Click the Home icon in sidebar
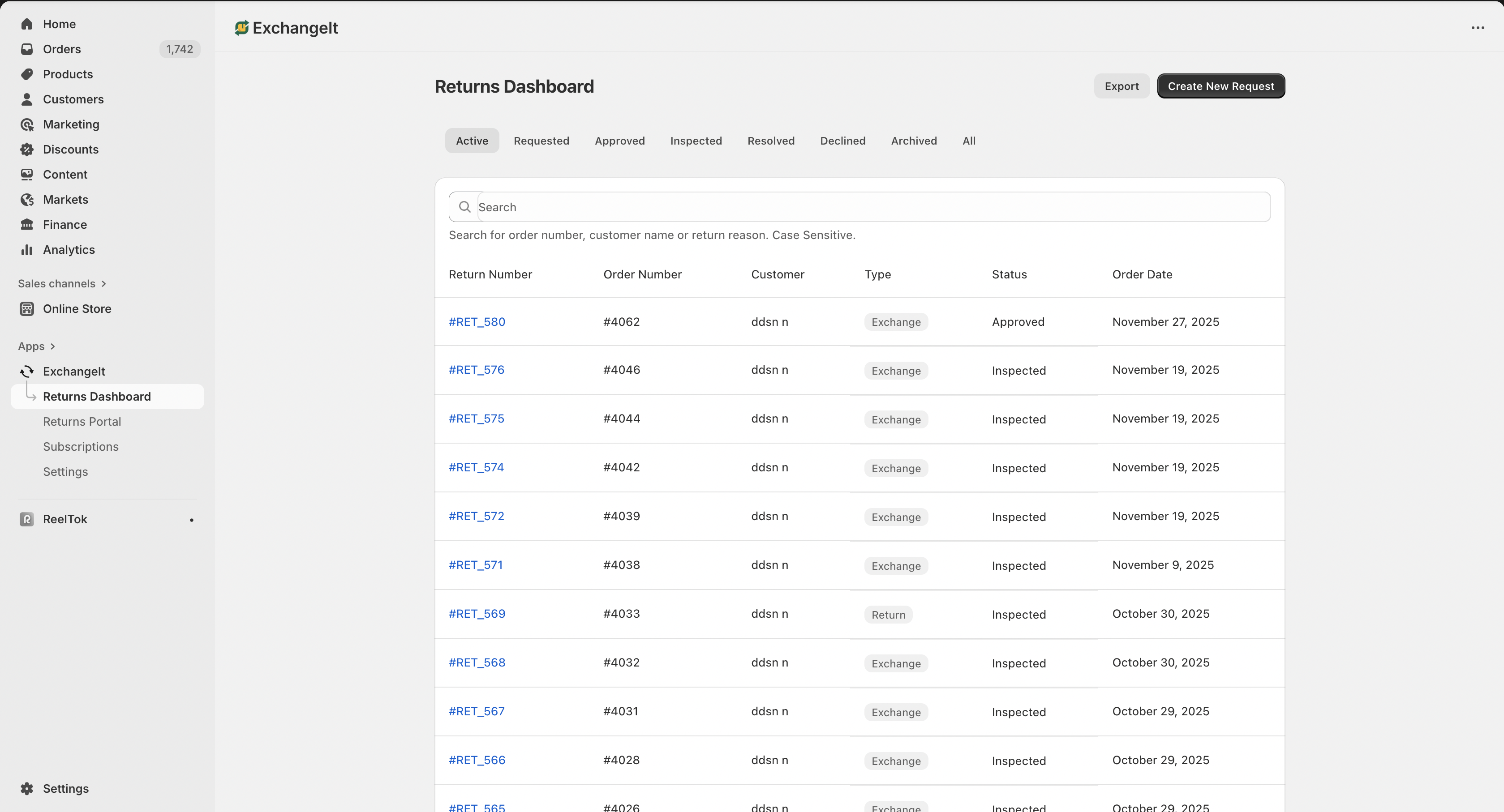This screenshot has height=812, width=1504. pos(27,24)
